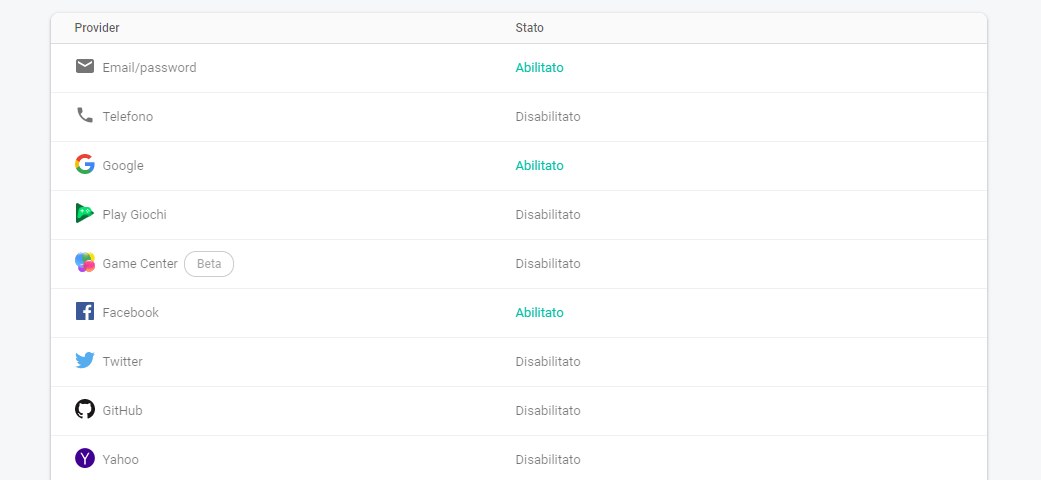Open the Play Giochi provider label
Screen dimensions: 1041x480
point(134,215)
